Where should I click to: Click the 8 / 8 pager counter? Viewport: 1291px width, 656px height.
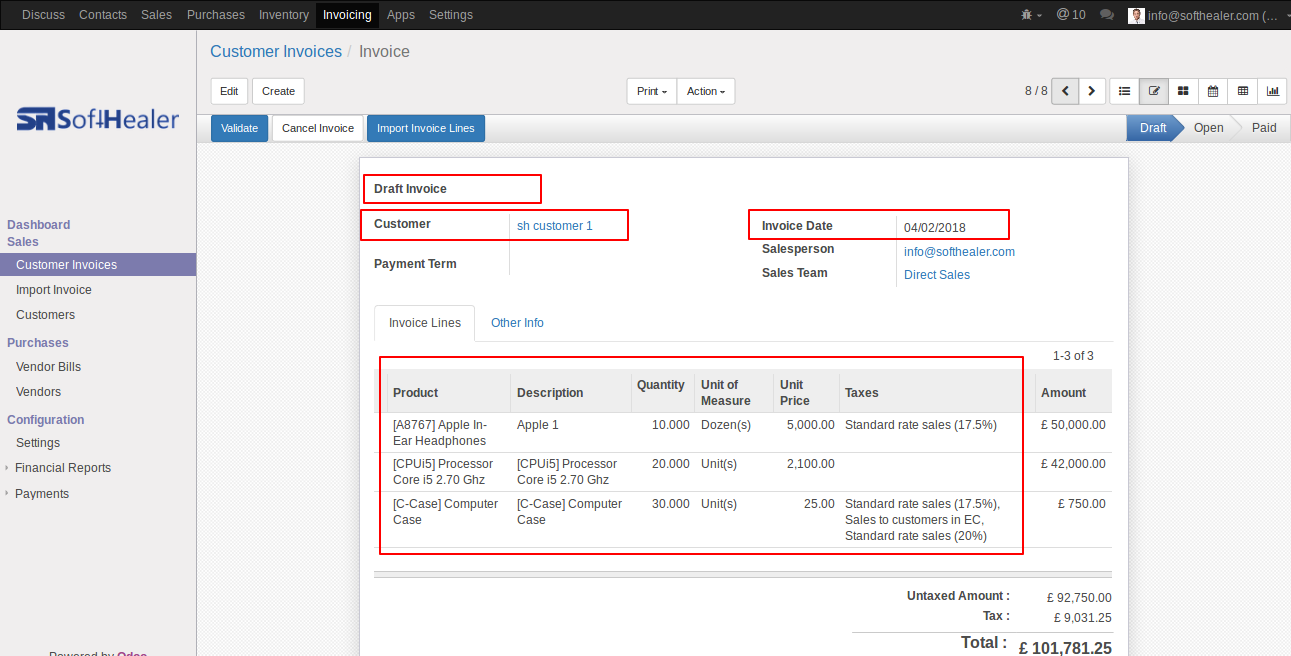(1036, 91)
